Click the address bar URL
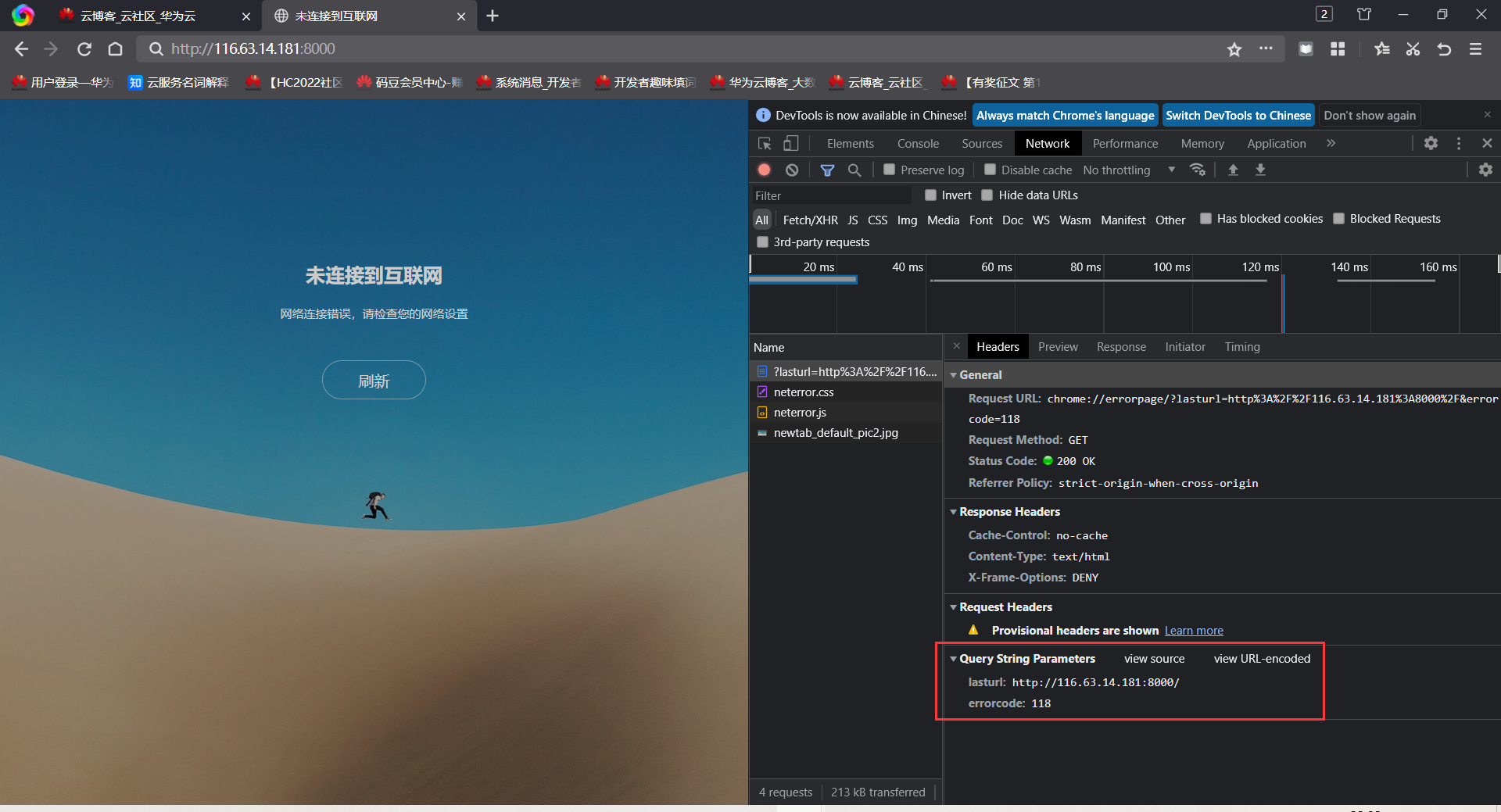The width and height of the screenshot is (1501, 812). point(253,49)
